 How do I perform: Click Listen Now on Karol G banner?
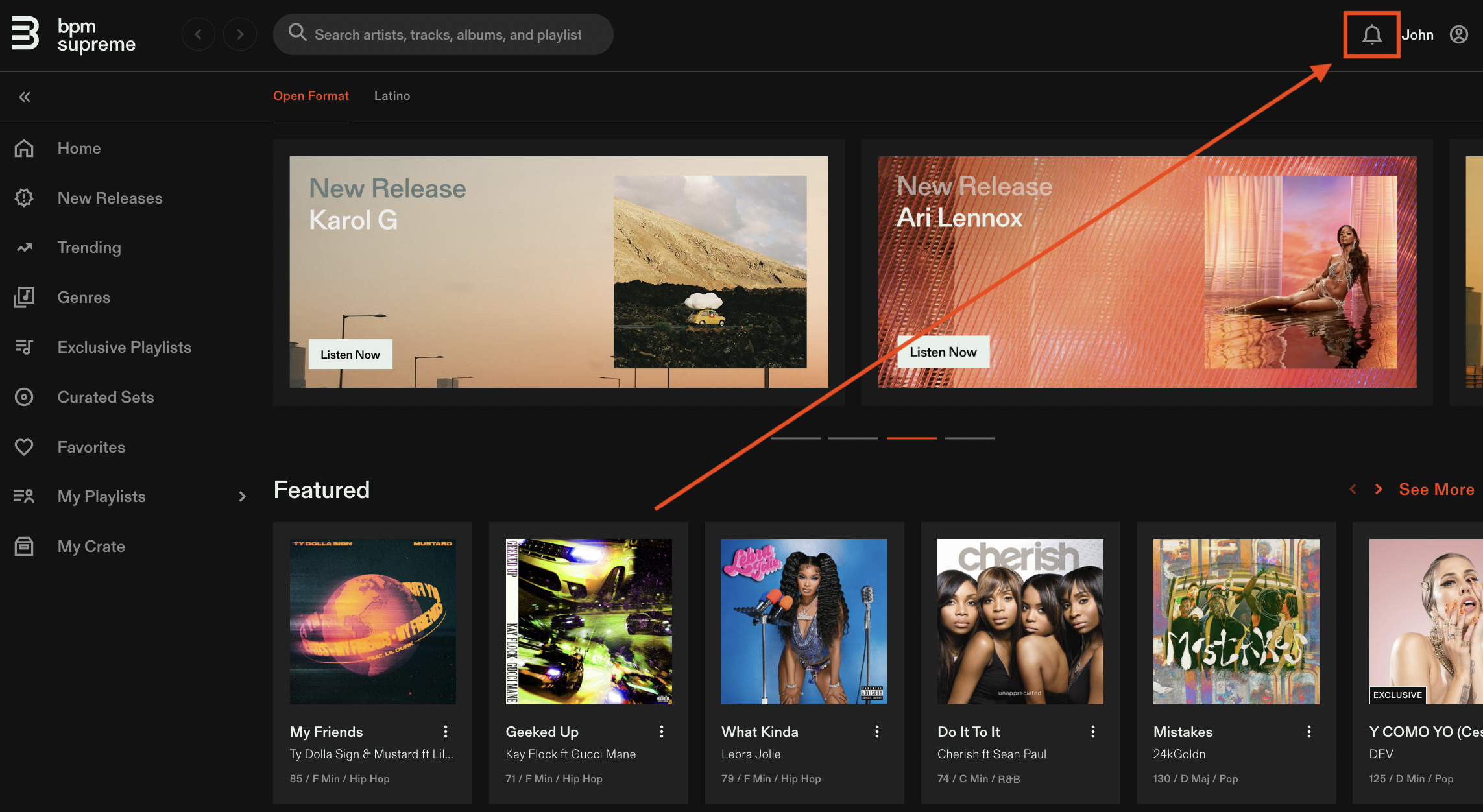pos(350,354)
